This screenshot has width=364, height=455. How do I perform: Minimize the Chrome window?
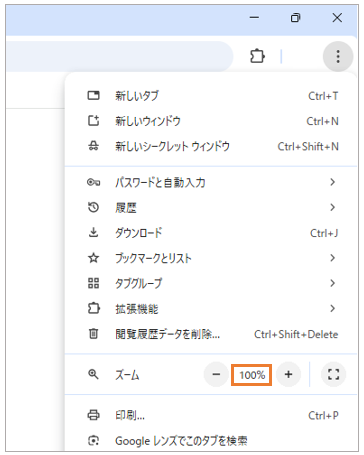tap(254, 18)
